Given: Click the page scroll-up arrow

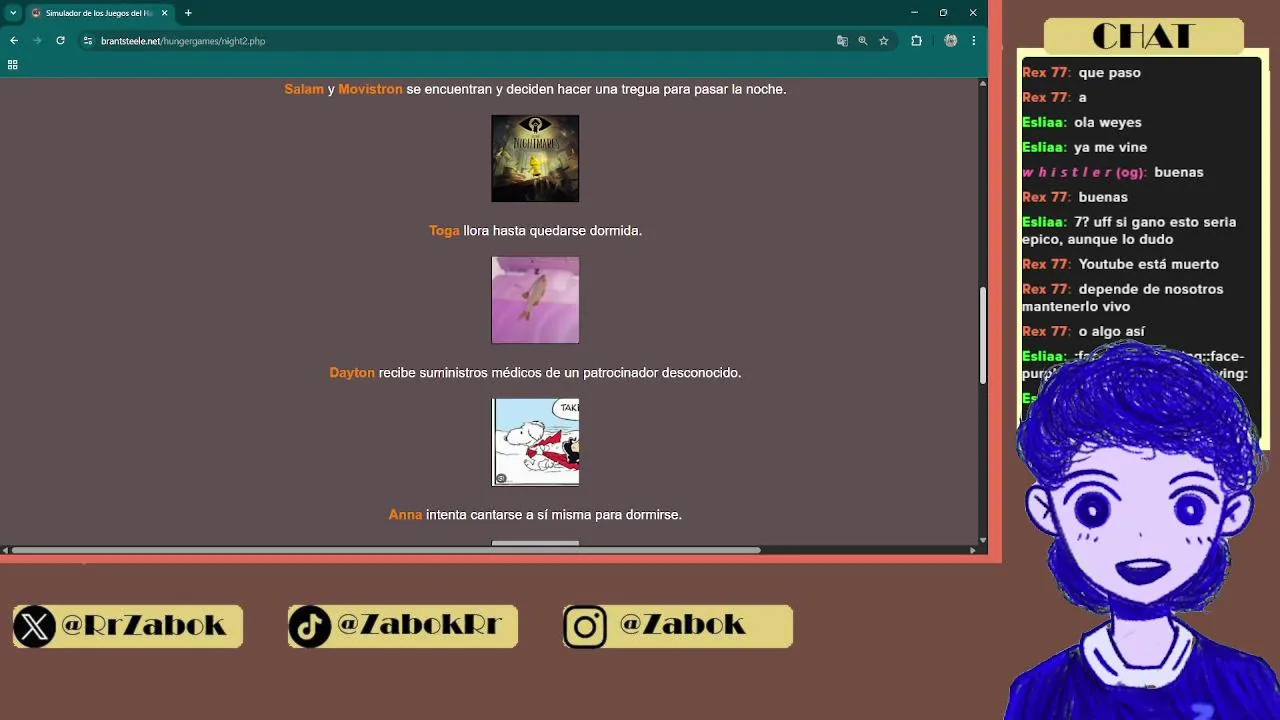Looking at the screenshot, I should click(982, 83).
